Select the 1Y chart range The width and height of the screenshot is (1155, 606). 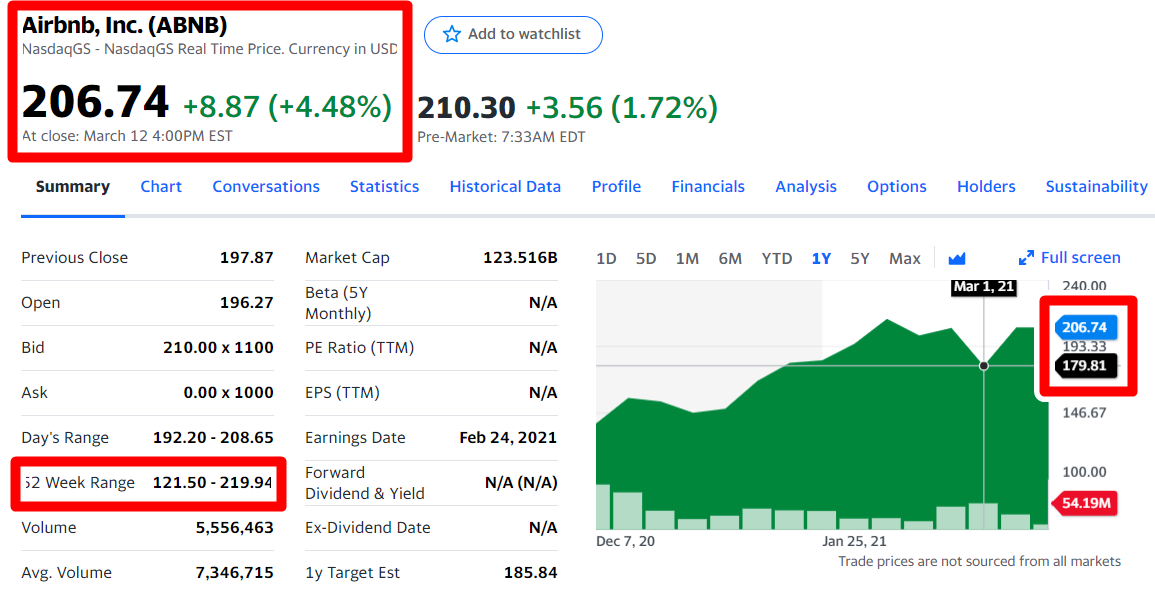[821, 258]
